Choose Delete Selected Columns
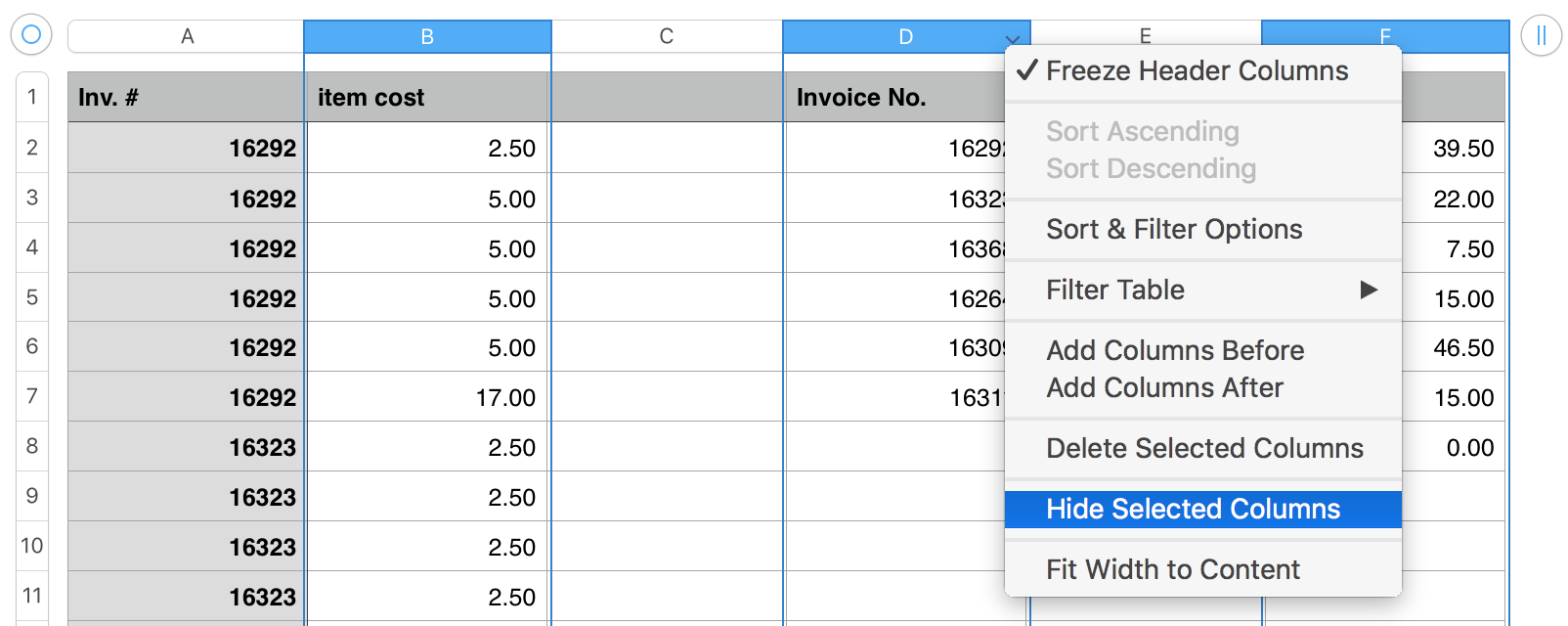 [1204, 448]
